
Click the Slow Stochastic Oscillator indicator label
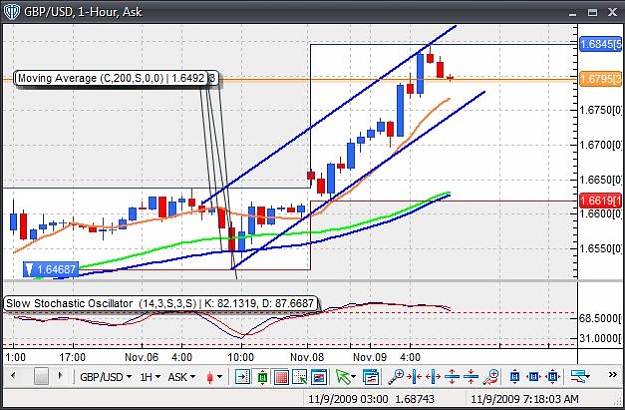pos(160,304)
